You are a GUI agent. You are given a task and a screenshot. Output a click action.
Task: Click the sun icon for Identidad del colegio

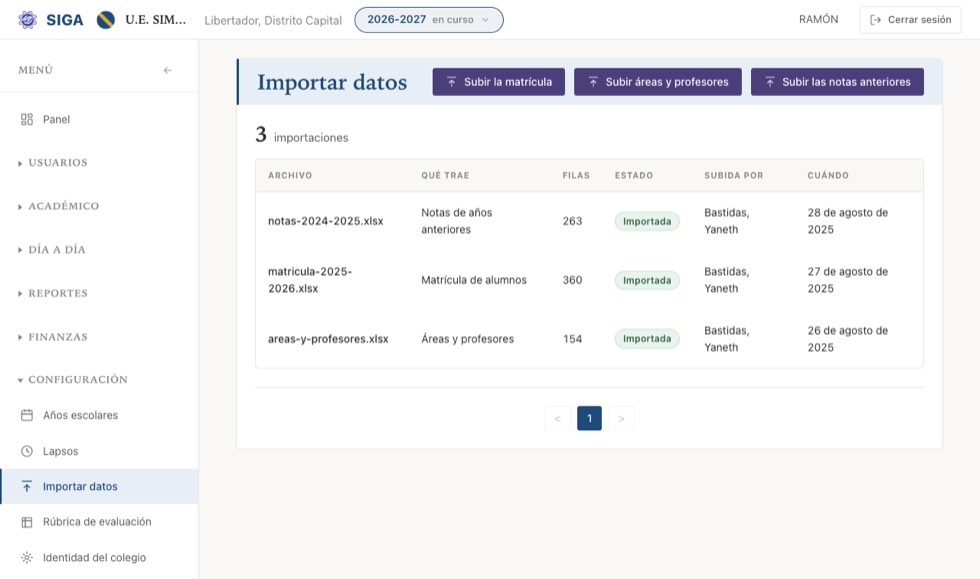point(27,558)
